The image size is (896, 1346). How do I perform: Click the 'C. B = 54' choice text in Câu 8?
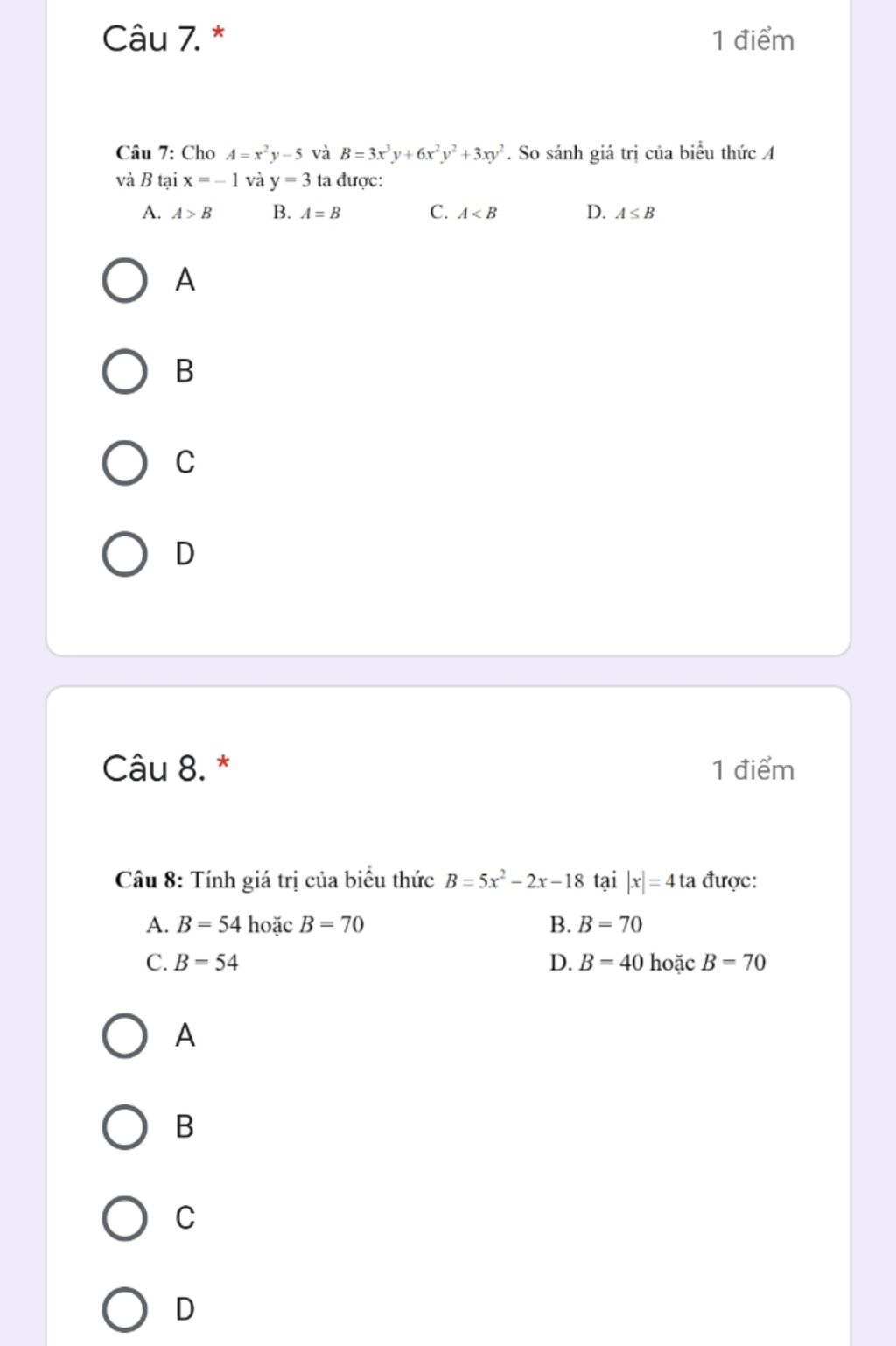pos(192,963)
